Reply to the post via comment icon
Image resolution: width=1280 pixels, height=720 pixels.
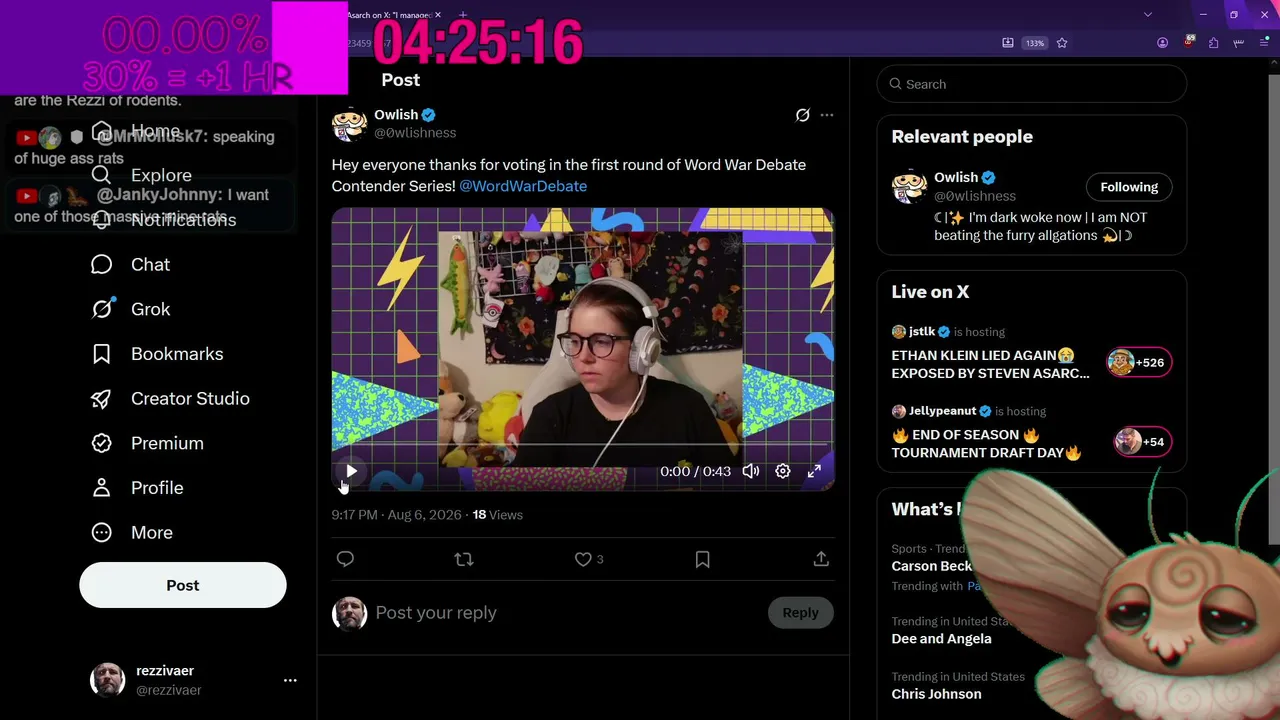[345, 559]
